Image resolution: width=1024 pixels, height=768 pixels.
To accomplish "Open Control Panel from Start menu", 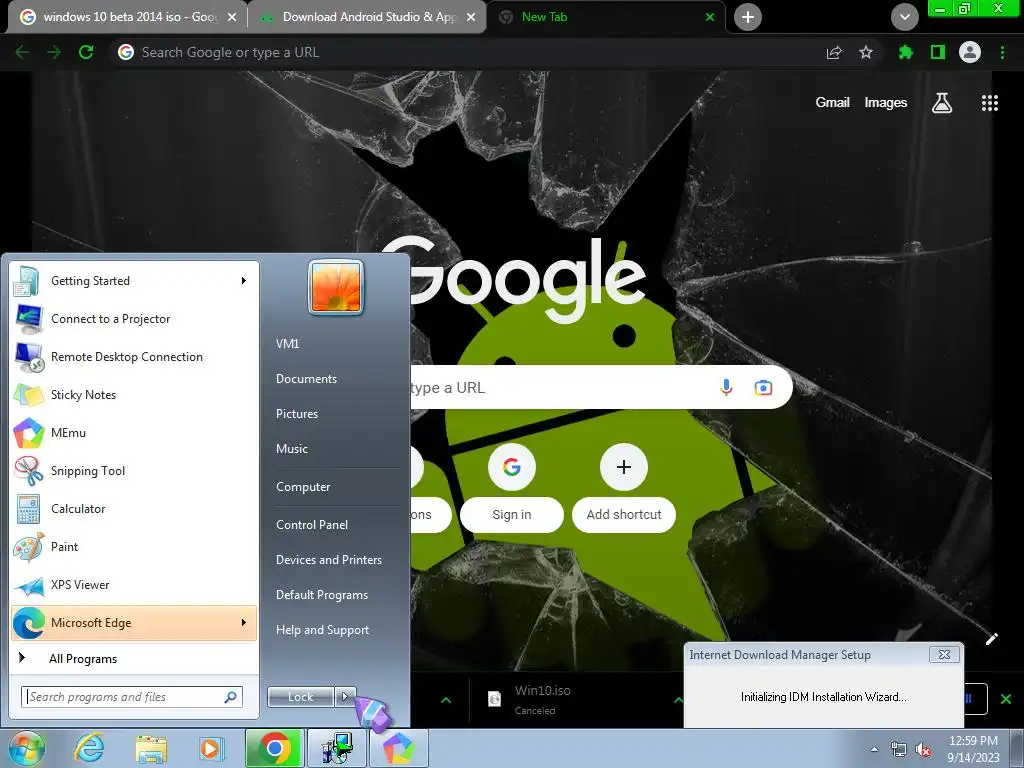I will 312,525.
